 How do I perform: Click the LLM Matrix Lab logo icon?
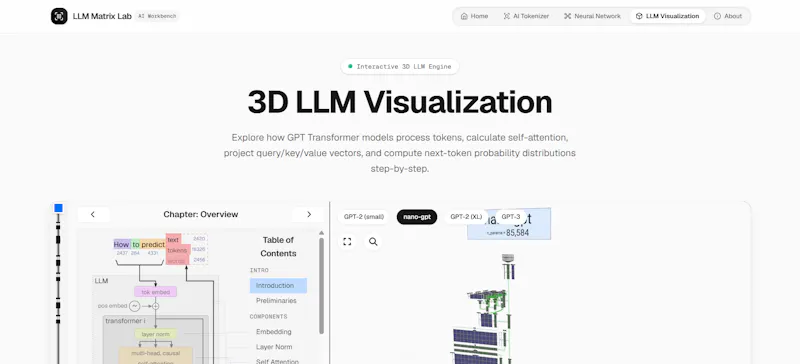(x=59, y=16)
